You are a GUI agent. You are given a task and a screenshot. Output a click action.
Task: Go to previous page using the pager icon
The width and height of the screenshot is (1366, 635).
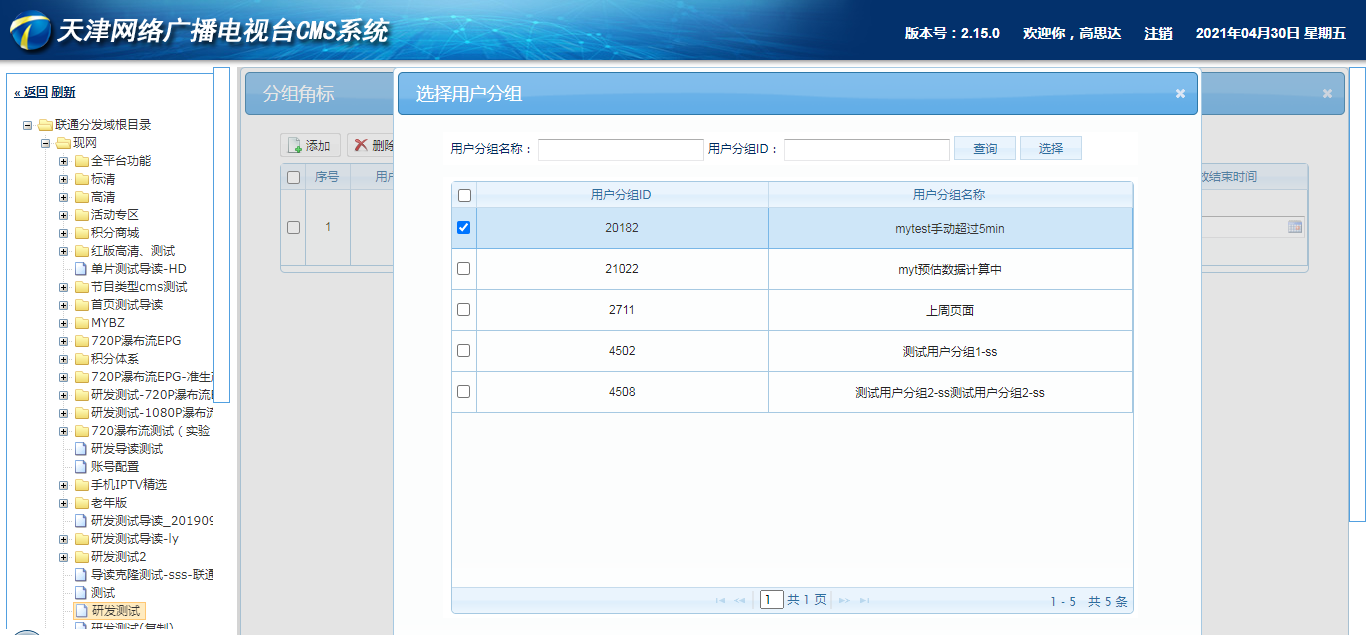740,600
